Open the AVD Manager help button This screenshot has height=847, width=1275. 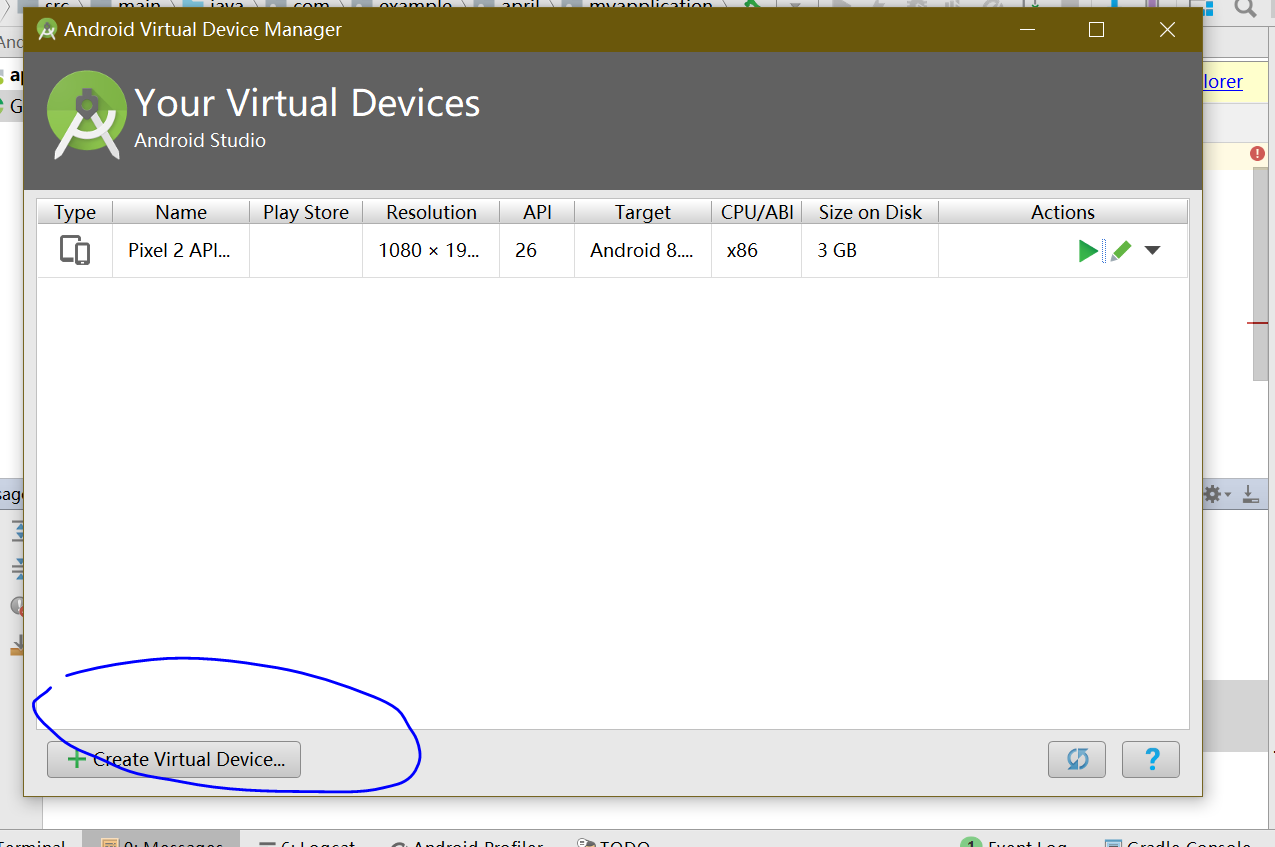coord(1151,759)
